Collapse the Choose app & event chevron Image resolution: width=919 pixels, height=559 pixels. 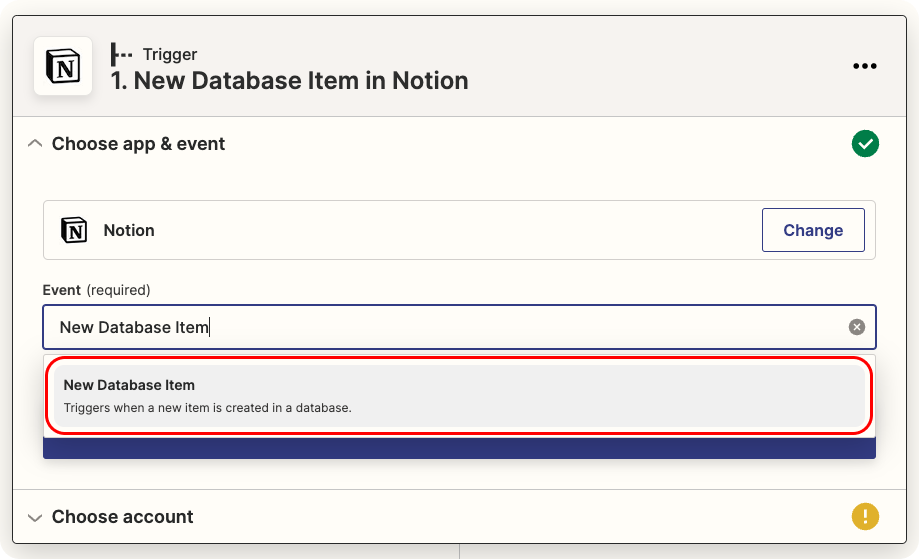click(35, 144)
